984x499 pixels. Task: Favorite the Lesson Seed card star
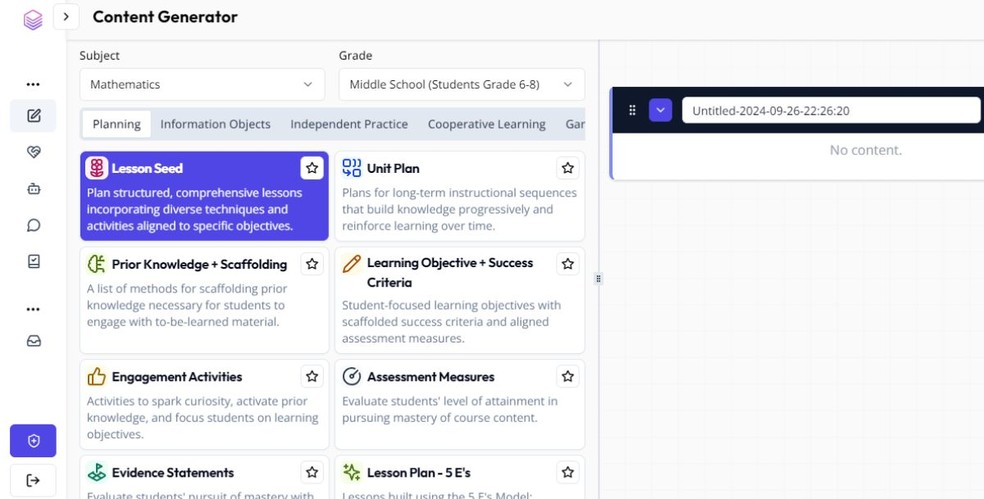click(x=312, y=168)
